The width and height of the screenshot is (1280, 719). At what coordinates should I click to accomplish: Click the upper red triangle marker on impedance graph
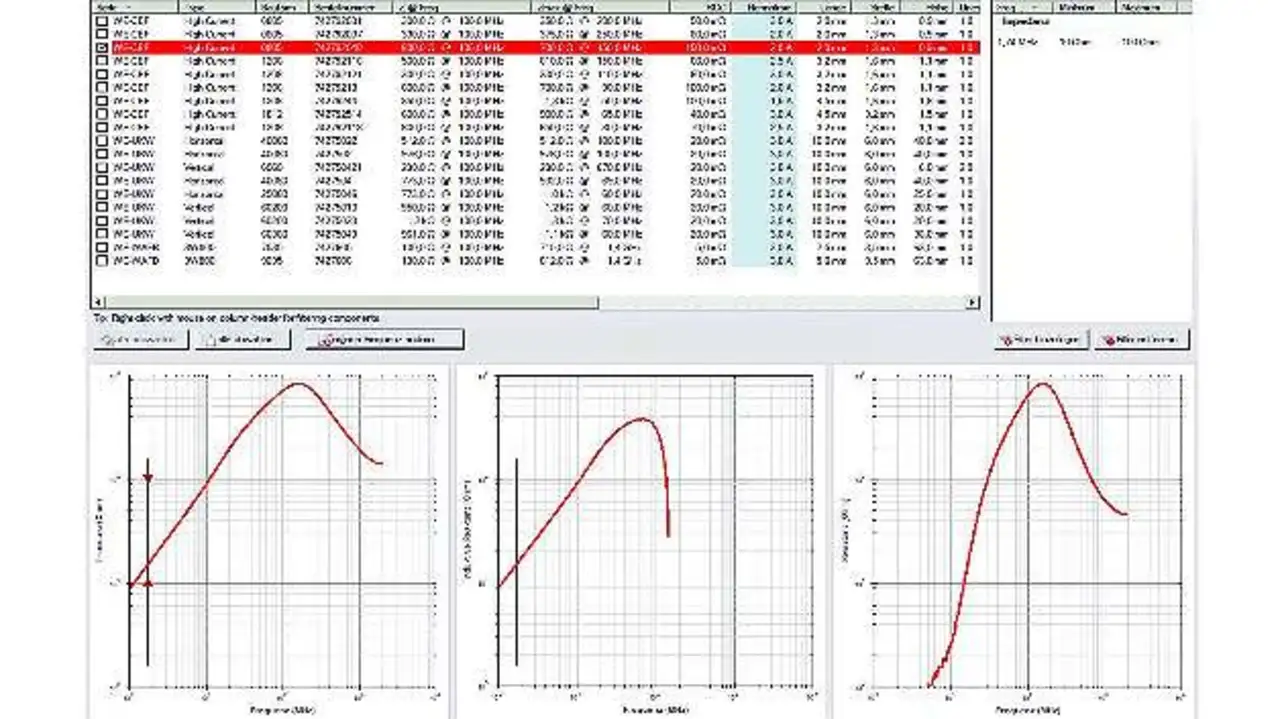coord(148,479)
